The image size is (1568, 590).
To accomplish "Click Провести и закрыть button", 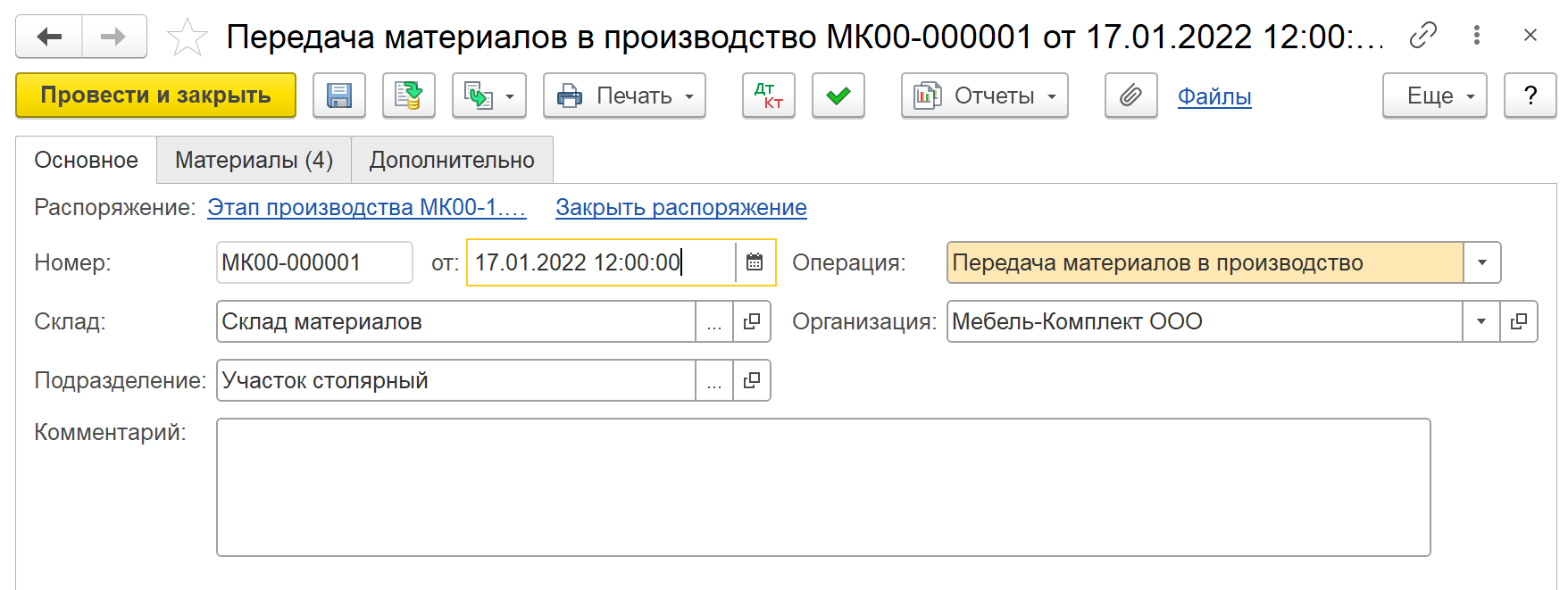I will coord(155,96).
